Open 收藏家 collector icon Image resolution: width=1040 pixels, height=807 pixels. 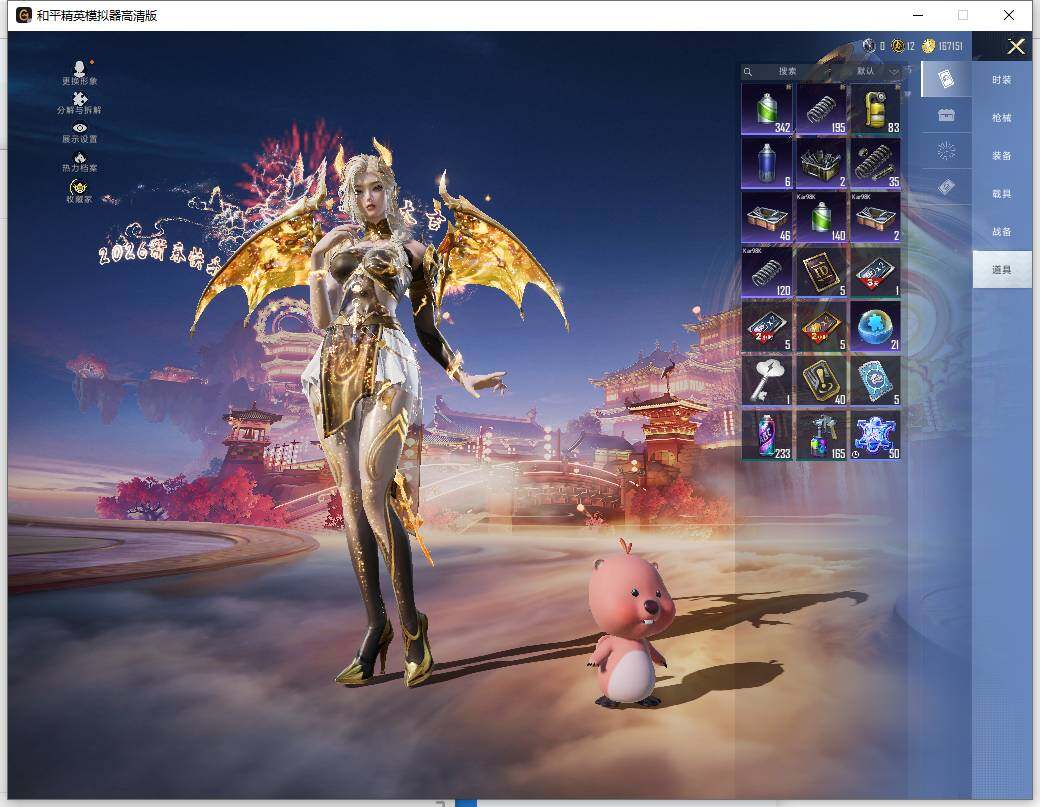[x=79, y=192]
